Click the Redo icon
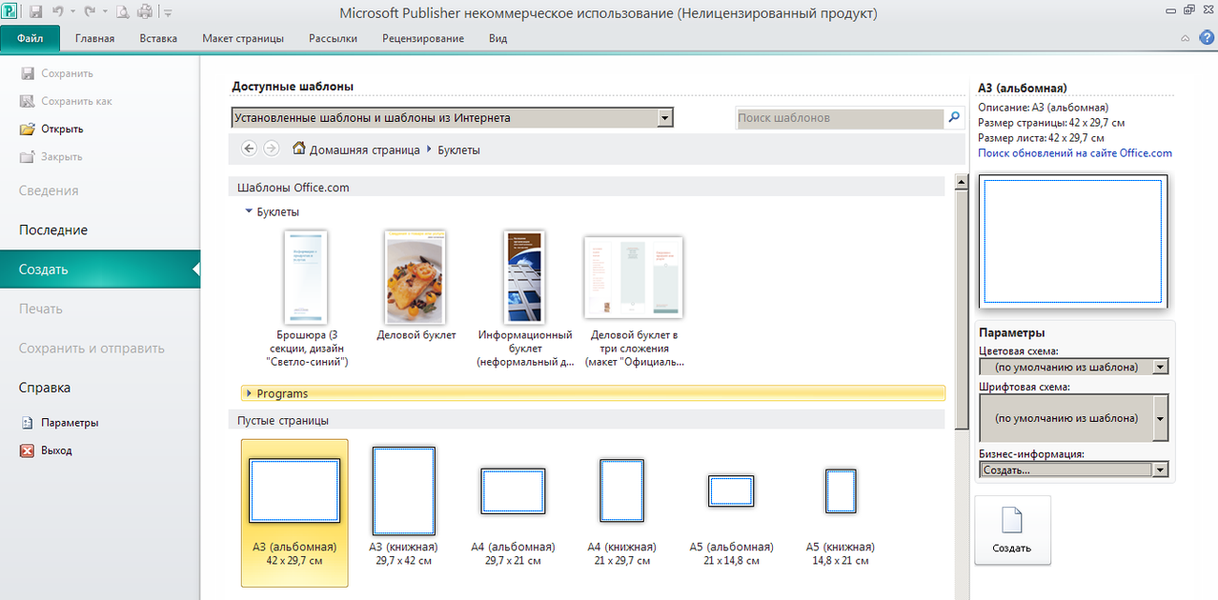Image resolution: width=1218 pixels, height=600 pixels. click(x=90, y=11)
